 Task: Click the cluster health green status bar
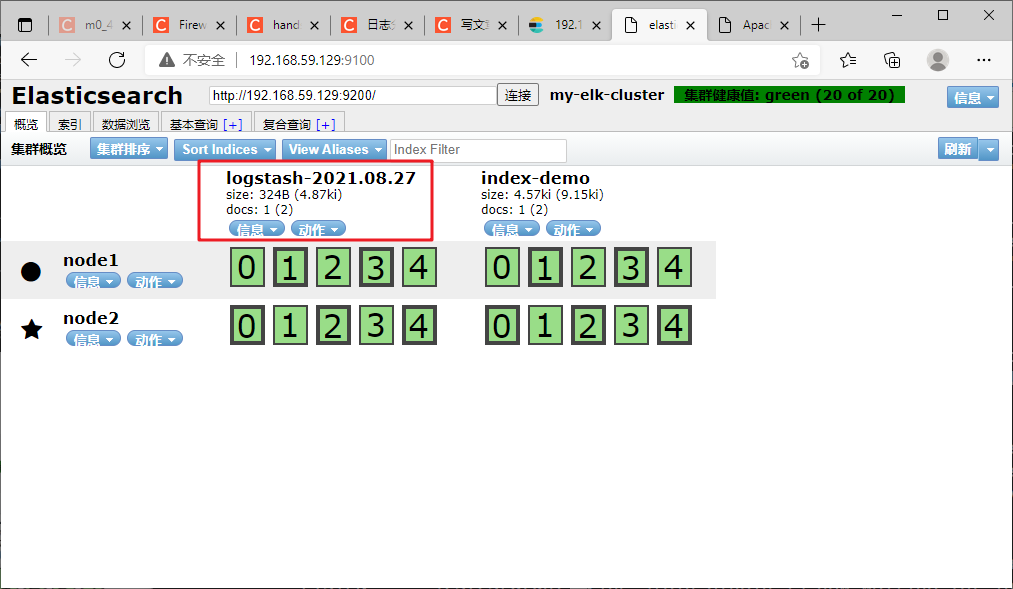[x=789, y=95]
